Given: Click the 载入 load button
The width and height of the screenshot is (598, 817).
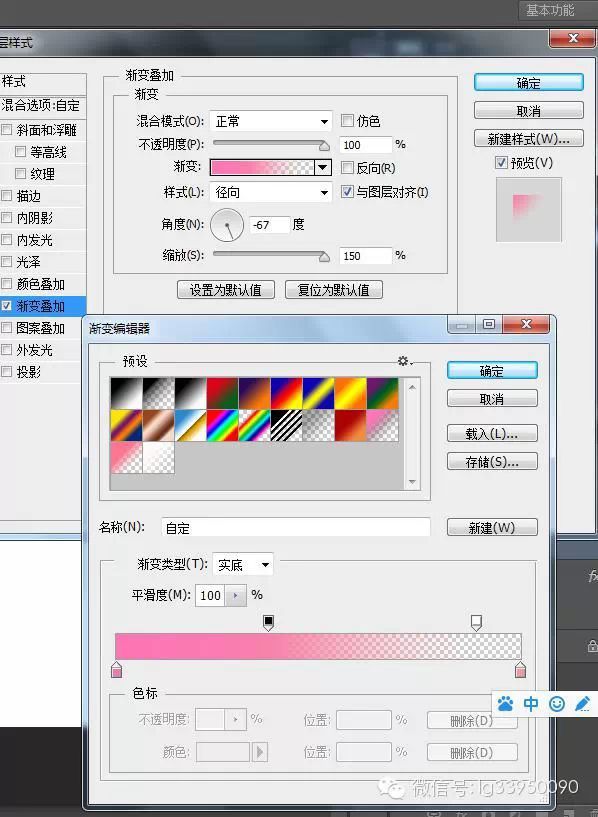Looking at the screenshot, I should [492, 434].
